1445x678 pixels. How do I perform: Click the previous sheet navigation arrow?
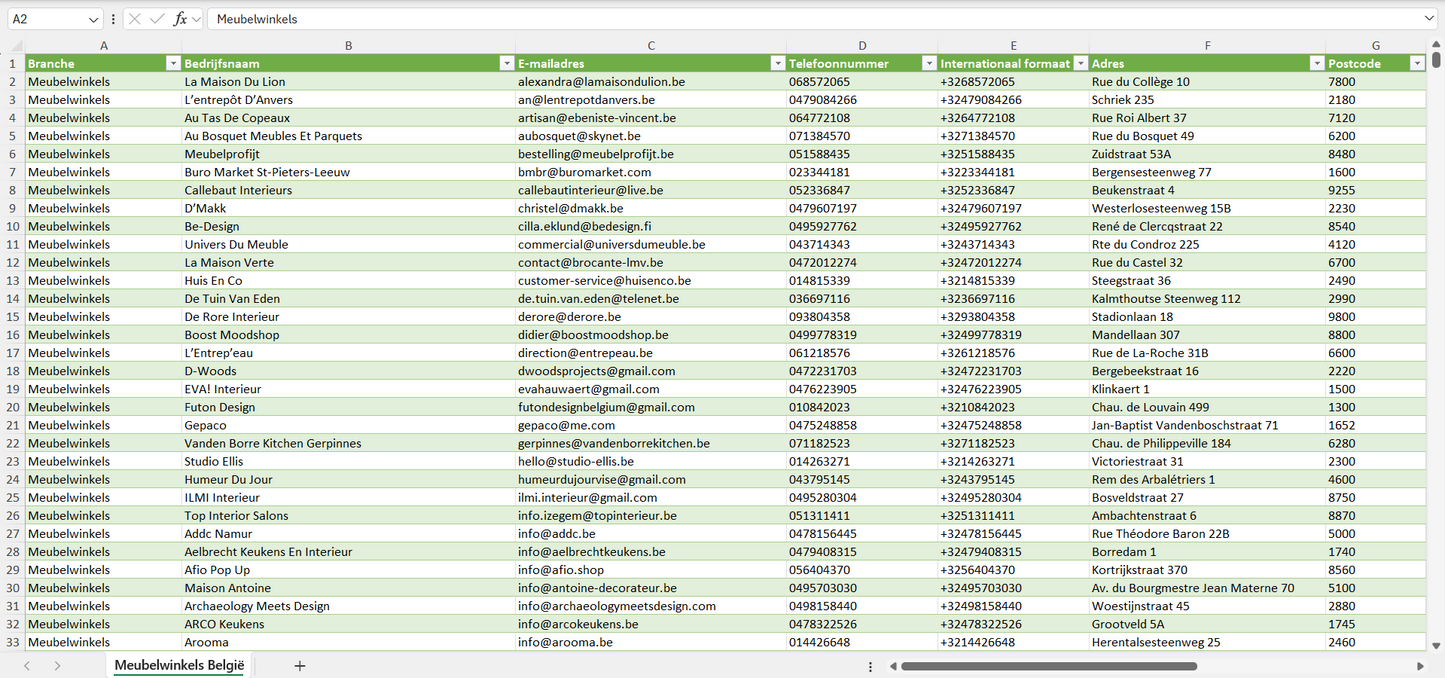pyautogui.click(x=27, y=666)
